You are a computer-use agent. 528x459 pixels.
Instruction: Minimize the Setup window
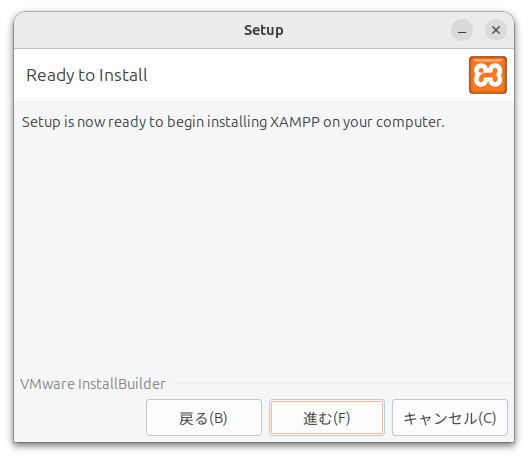pos(462,30)
